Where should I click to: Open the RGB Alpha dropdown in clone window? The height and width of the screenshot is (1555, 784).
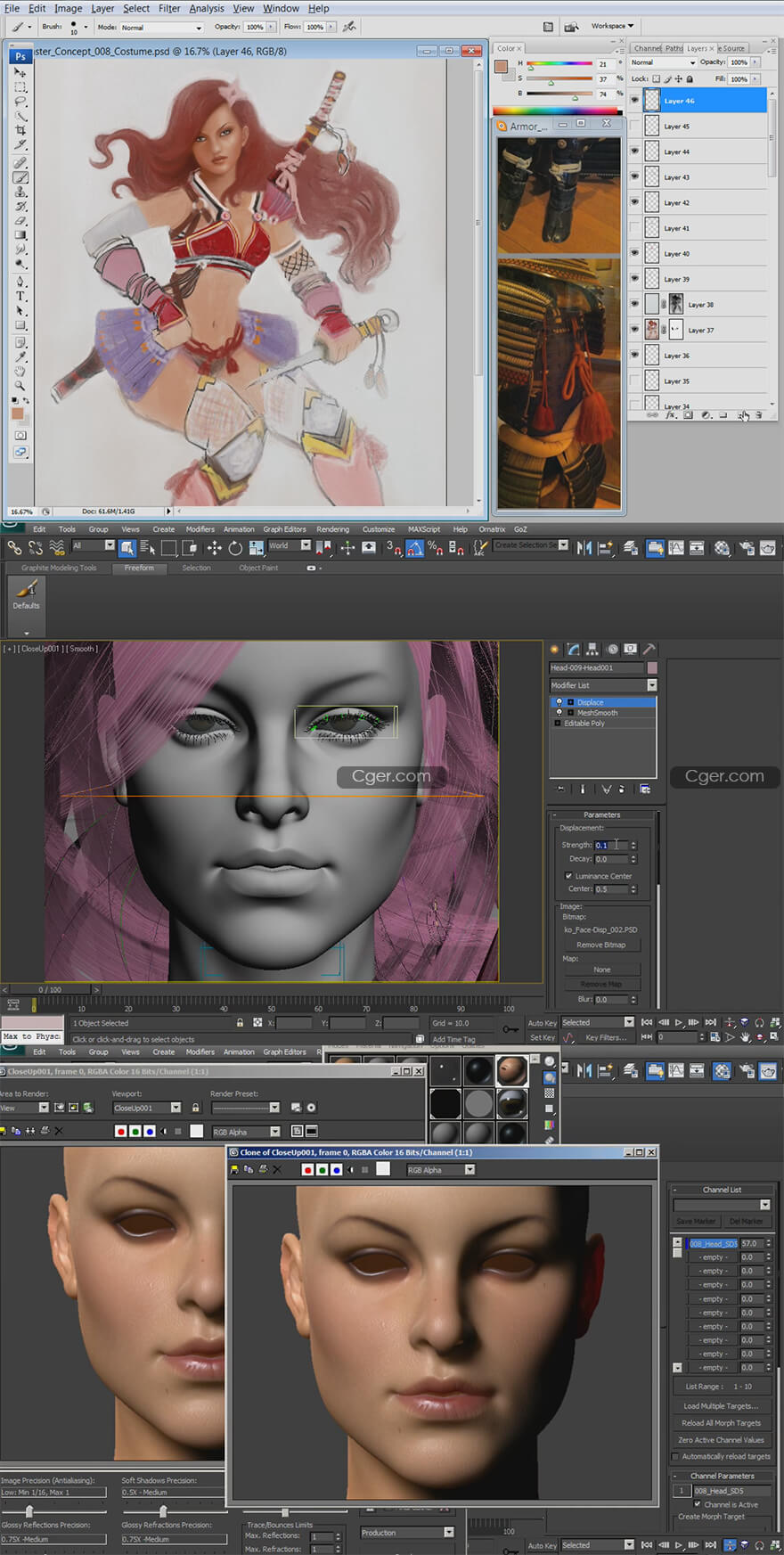(x=441, y=1170)
